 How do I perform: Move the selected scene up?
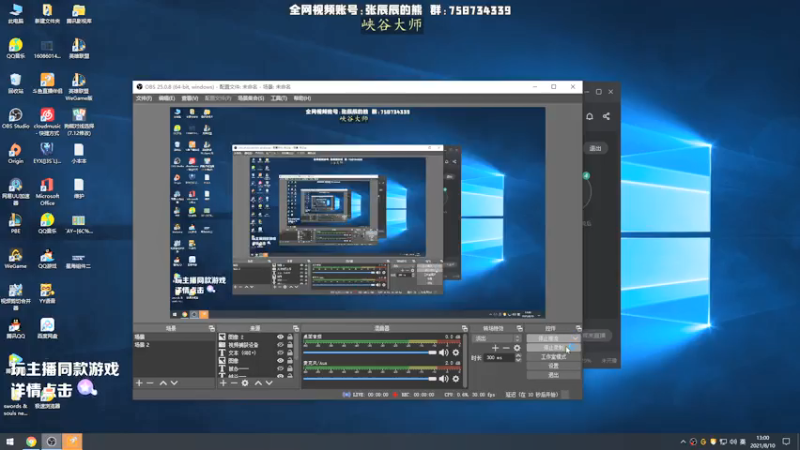tap(163, 383)
